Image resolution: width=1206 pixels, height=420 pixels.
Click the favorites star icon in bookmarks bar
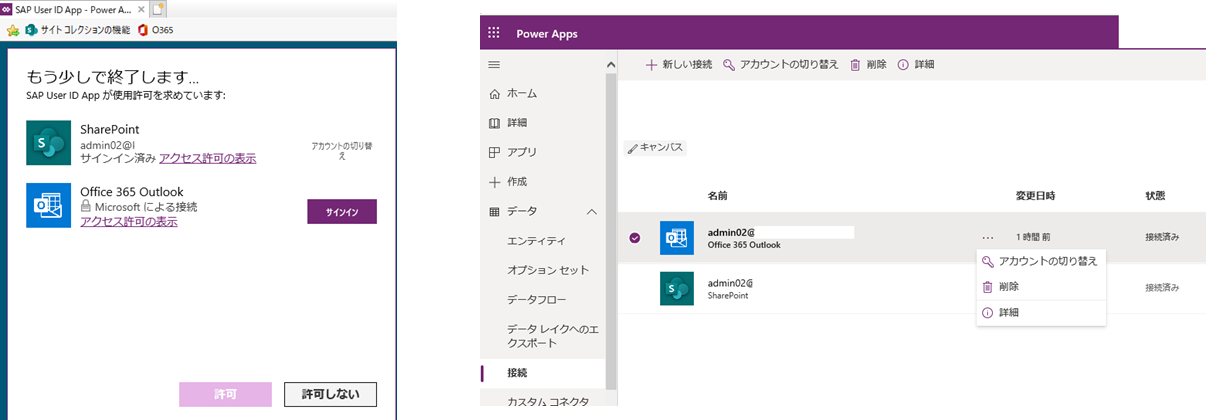click(x=13, y=30)
